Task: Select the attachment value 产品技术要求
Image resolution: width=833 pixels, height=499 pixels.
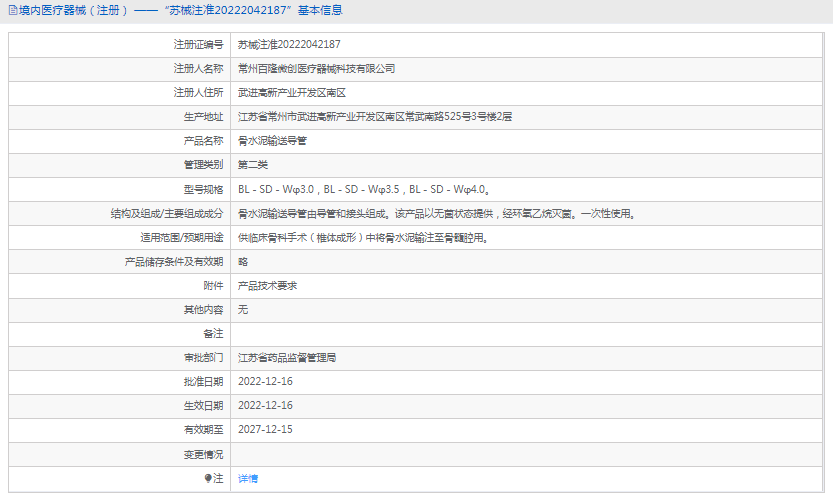Action: pyautogui.click(x=267, y=285)
